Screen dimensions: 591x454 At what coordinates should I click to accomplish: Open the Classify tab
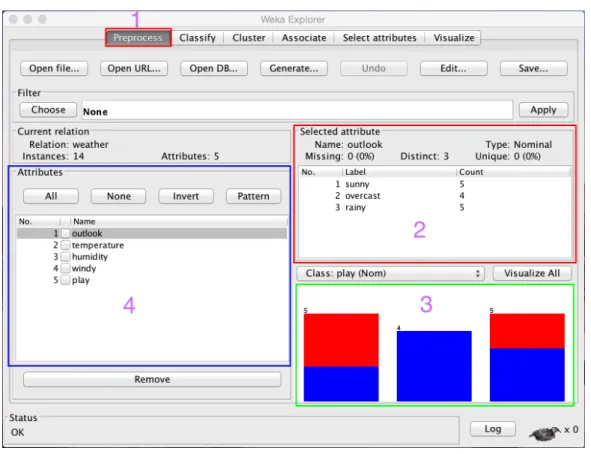[198, 38]
